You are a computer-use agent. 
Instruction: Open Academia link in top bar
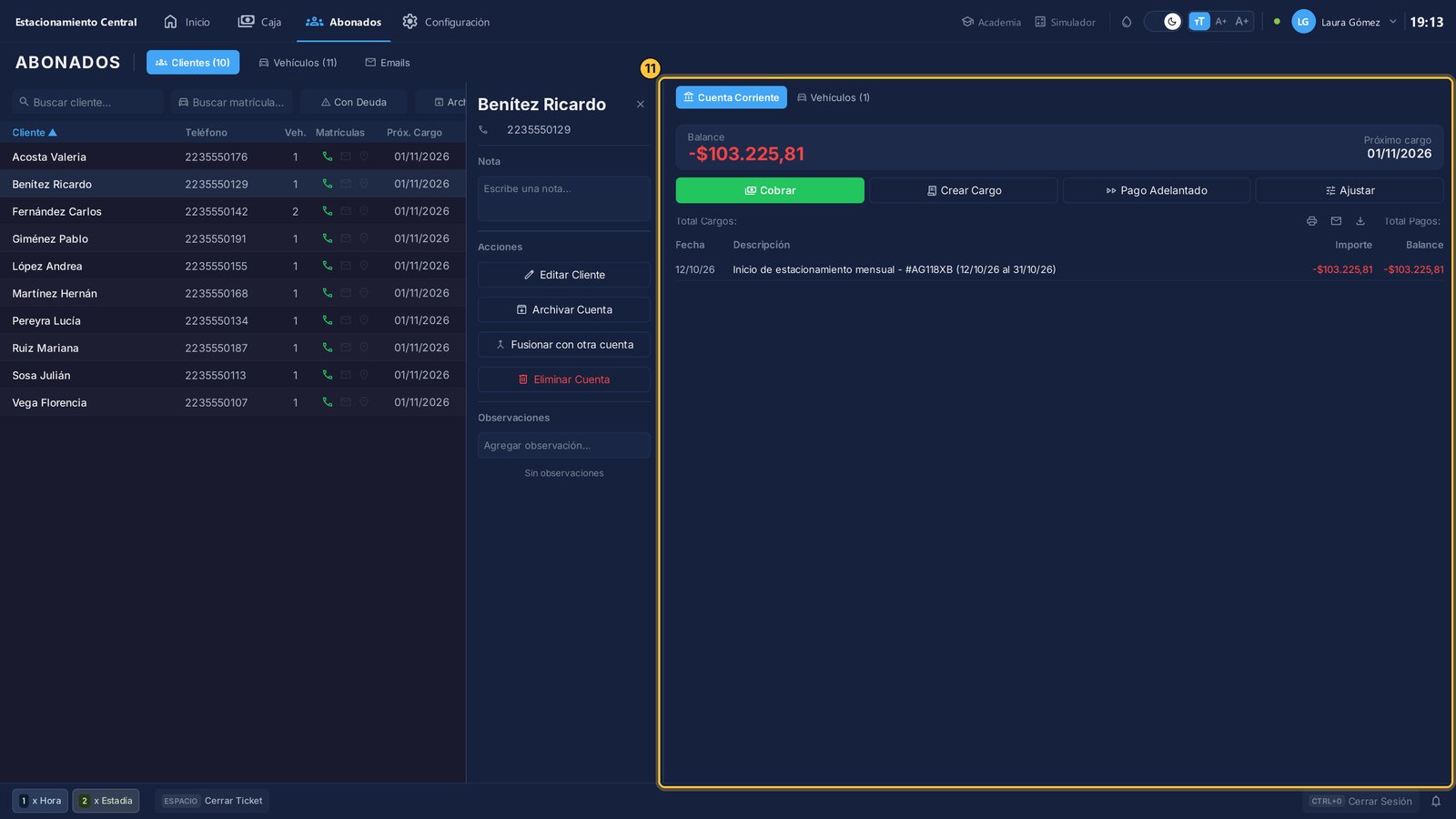tap(991, 22)
